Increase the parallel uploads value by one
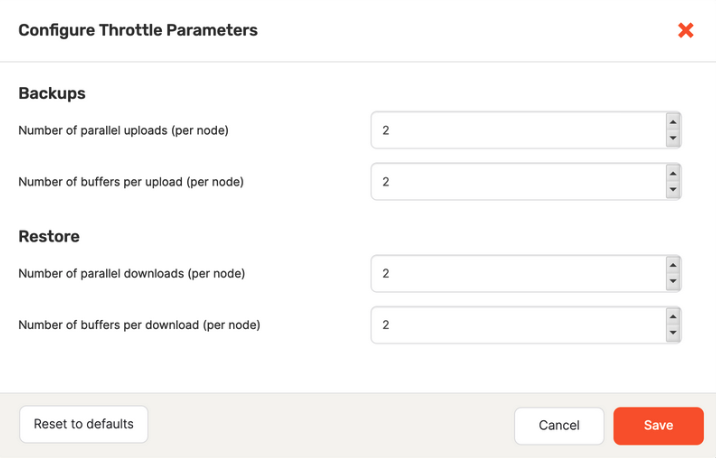 [x=673, y=122]
